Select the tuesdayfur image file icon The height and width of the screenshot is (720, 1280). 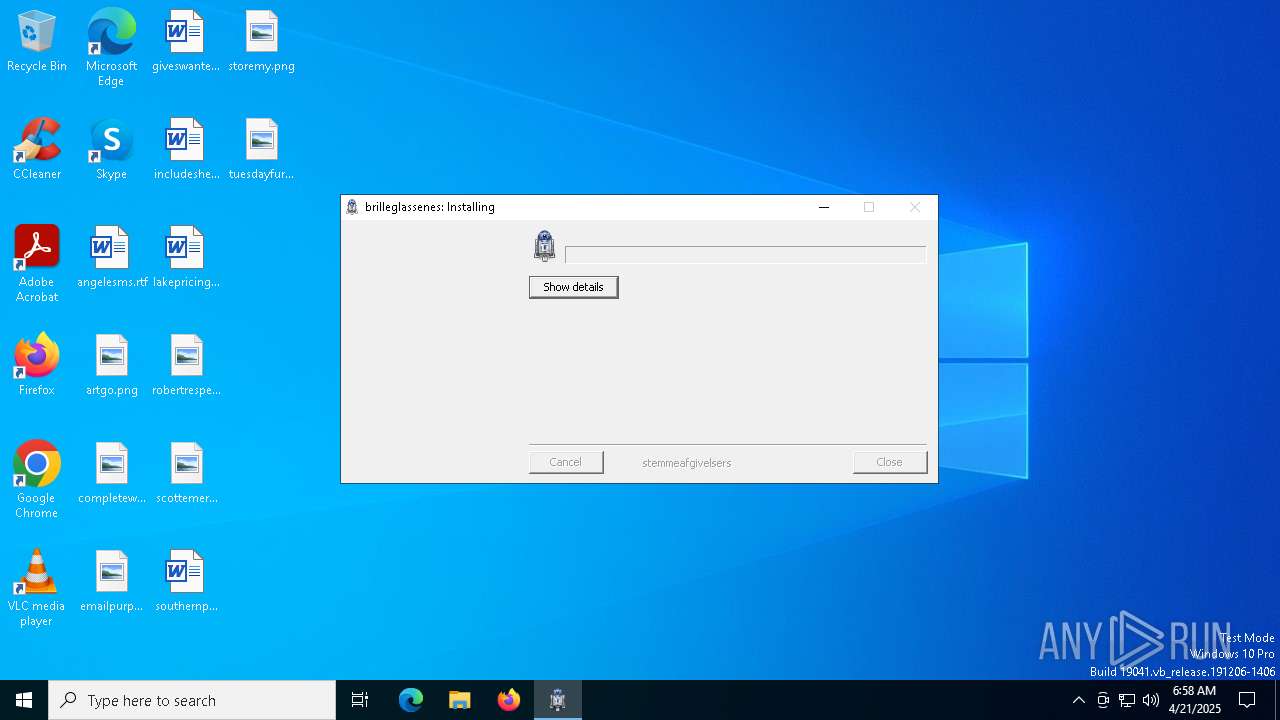[x=261, y=150]
